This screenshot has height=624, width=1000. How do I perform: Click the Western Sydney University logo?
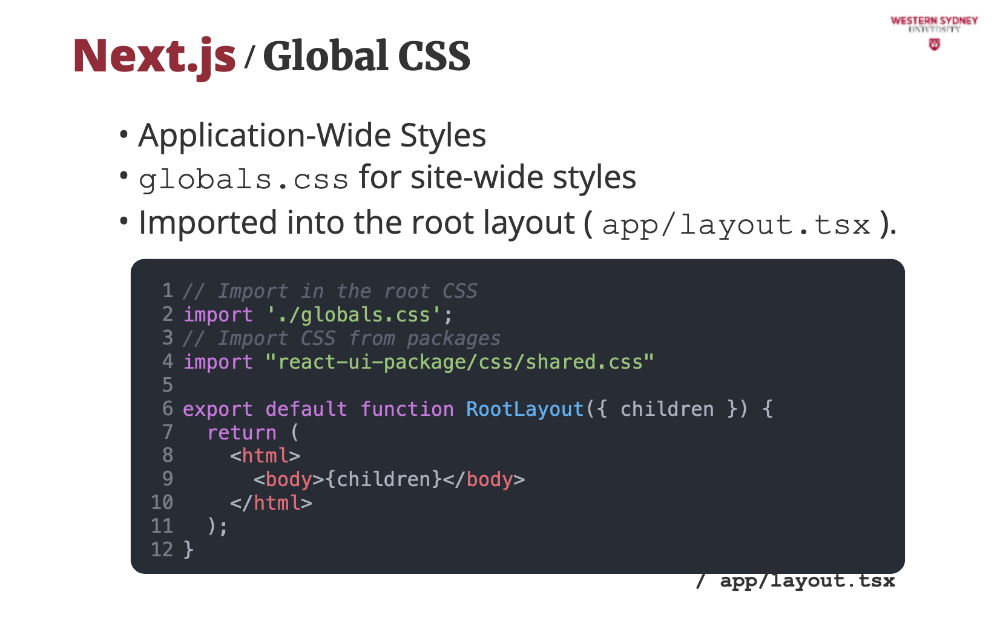(x=934, y=24)
